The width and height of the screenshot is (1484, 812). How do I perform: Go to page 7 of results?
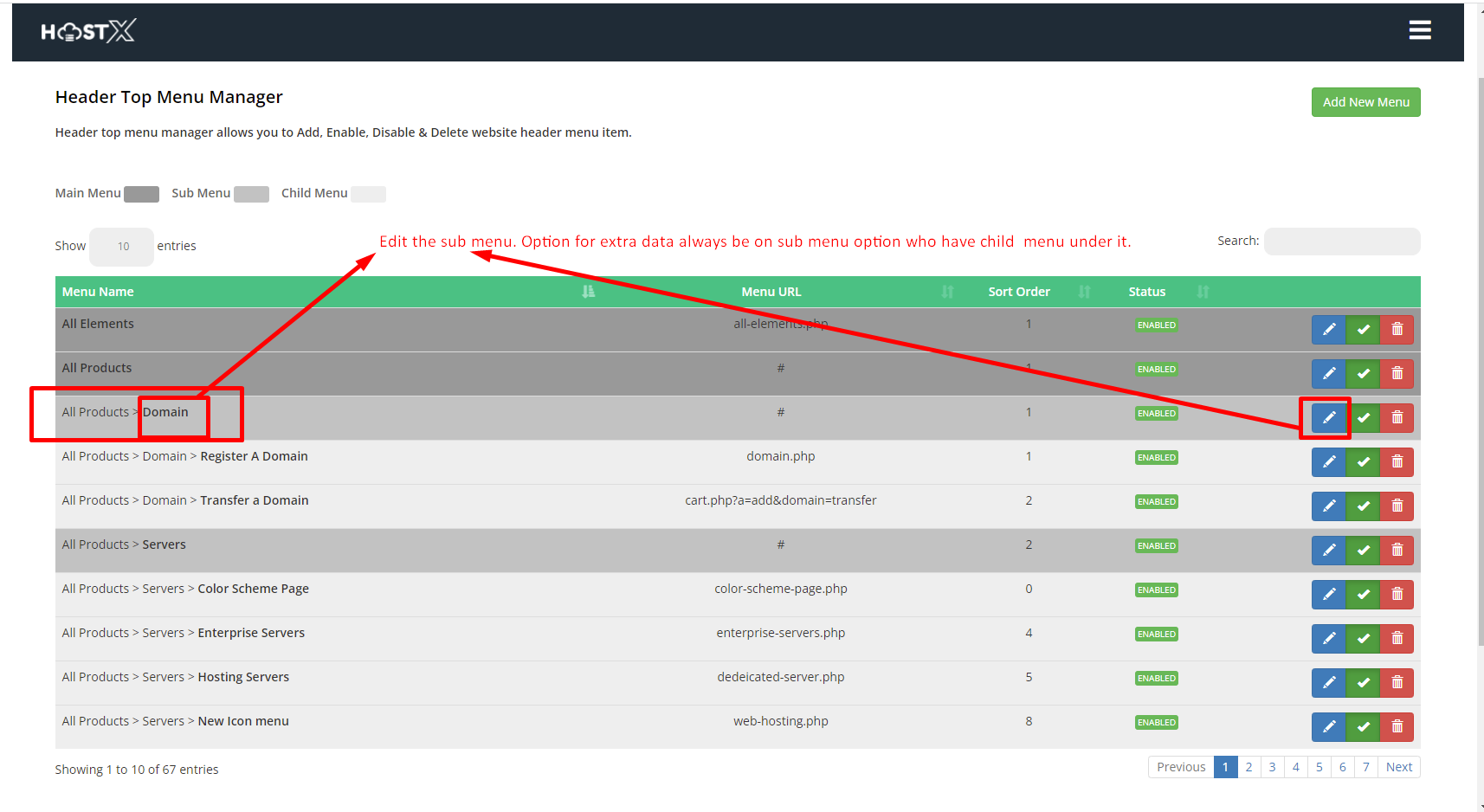[1365, 768]
